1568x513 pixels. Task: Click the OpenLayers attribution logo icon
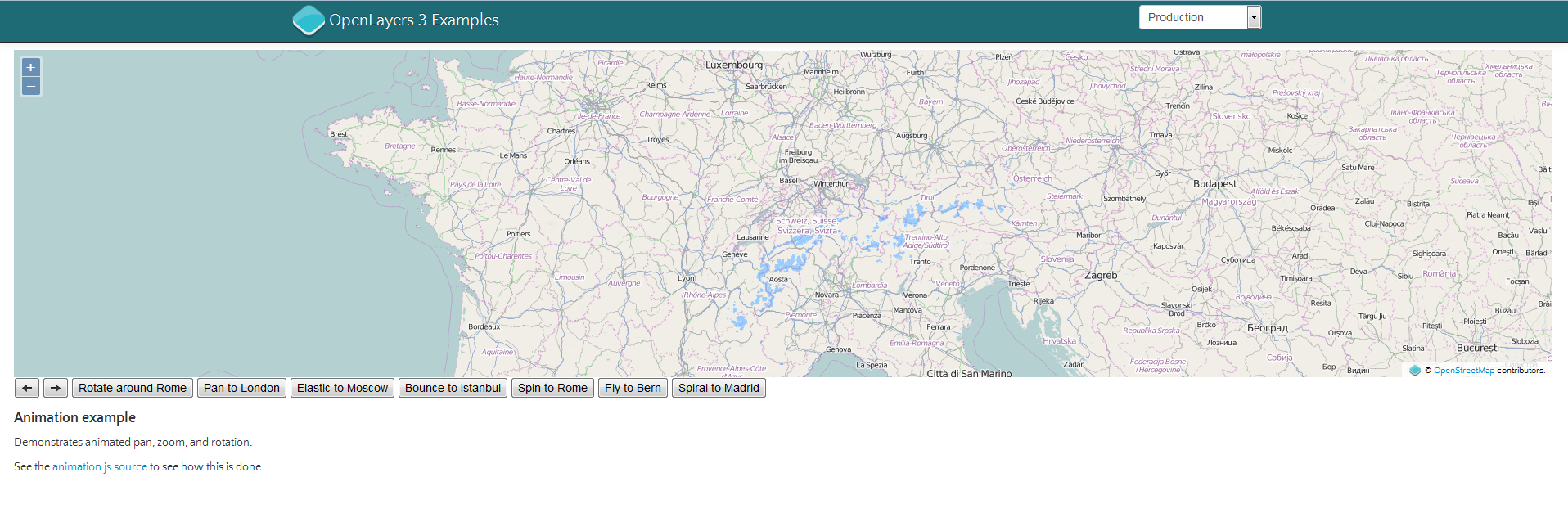(1415, 371)
